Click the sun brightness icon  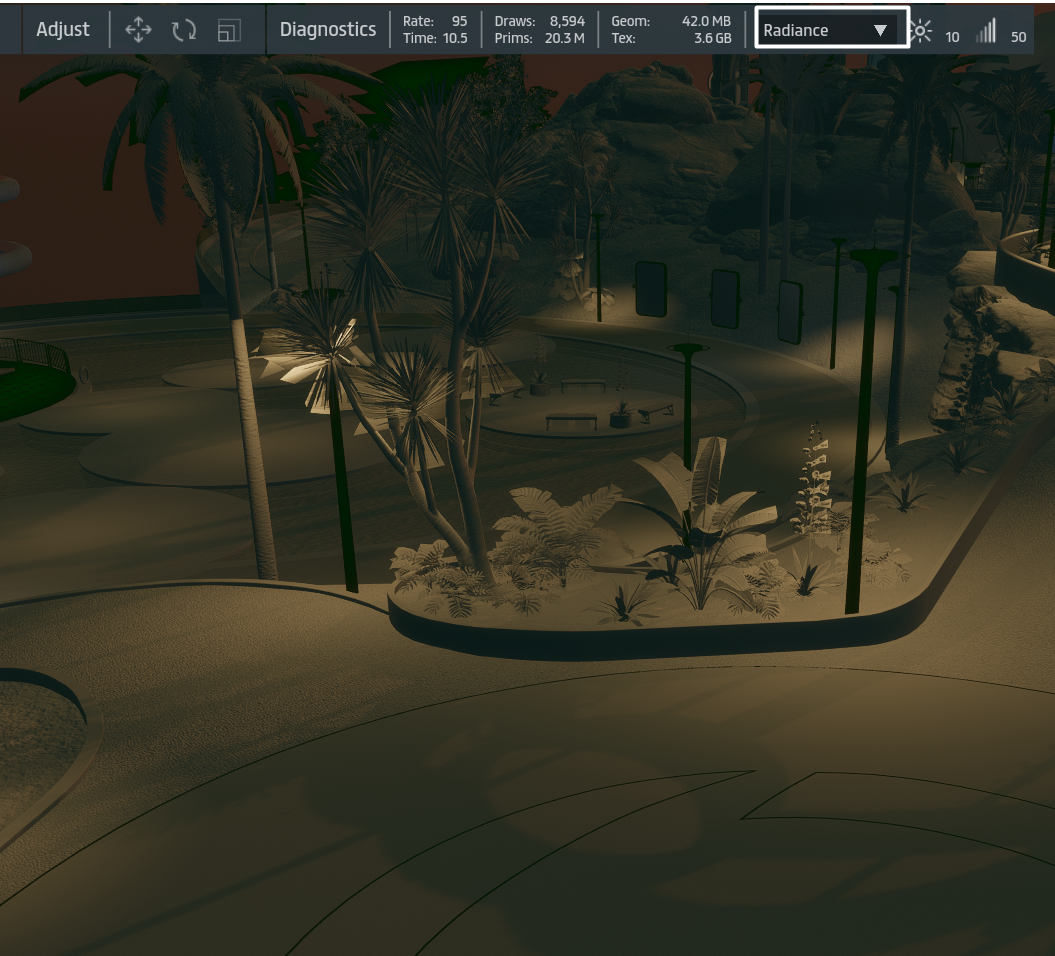921,31
